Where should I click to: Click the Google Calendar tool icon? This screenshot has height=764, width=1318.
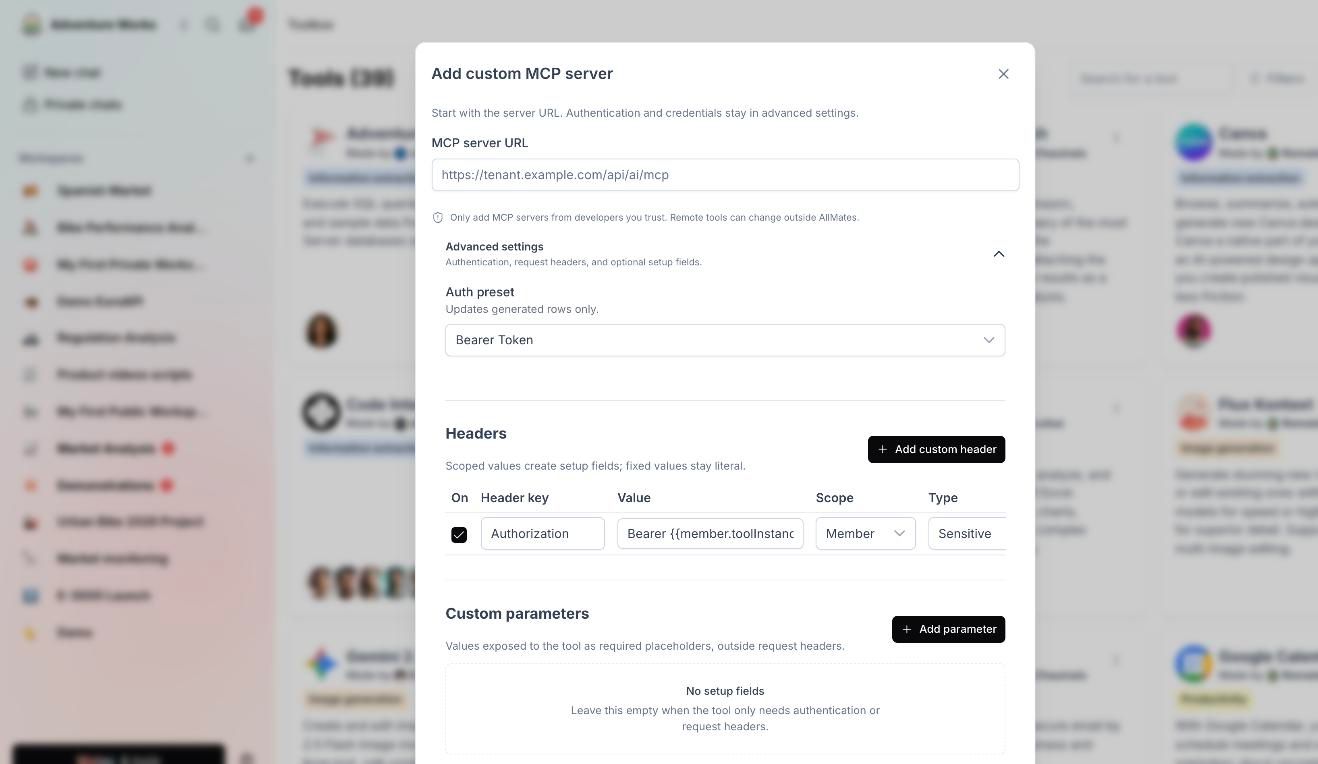(1194, 664)
